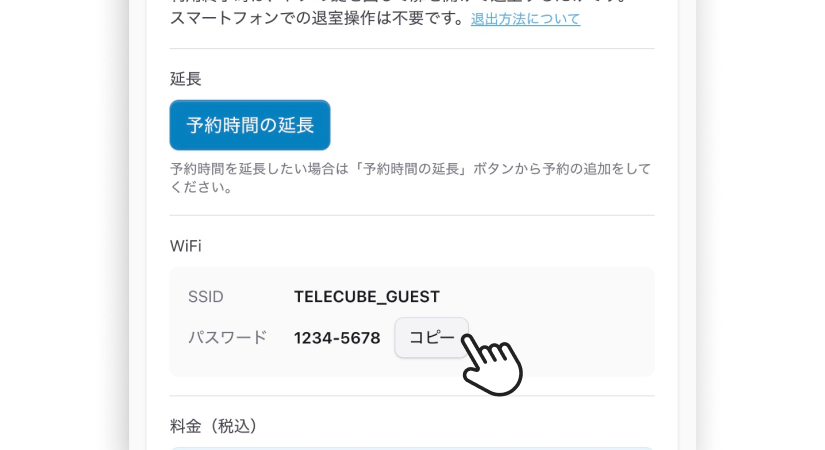825x450 pixels.
Task: Click the 予約時間の延長 blue button
Action: coord(250,125)
